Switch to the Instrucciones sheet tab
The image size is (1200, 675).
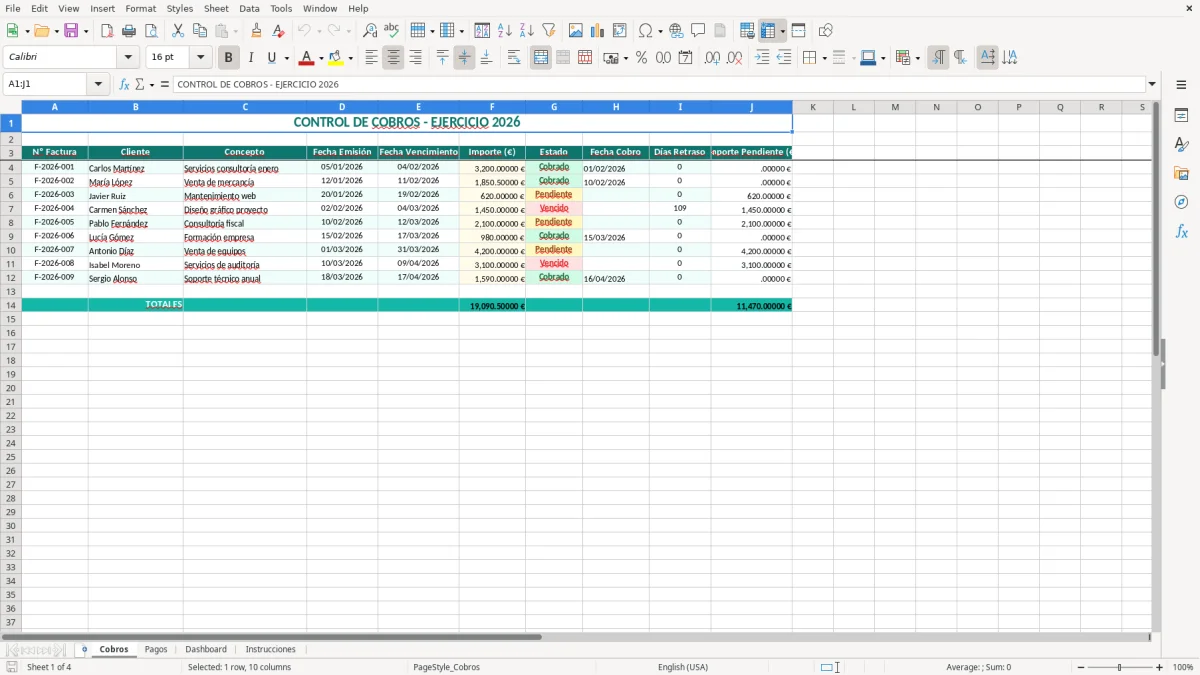point(271,649)
